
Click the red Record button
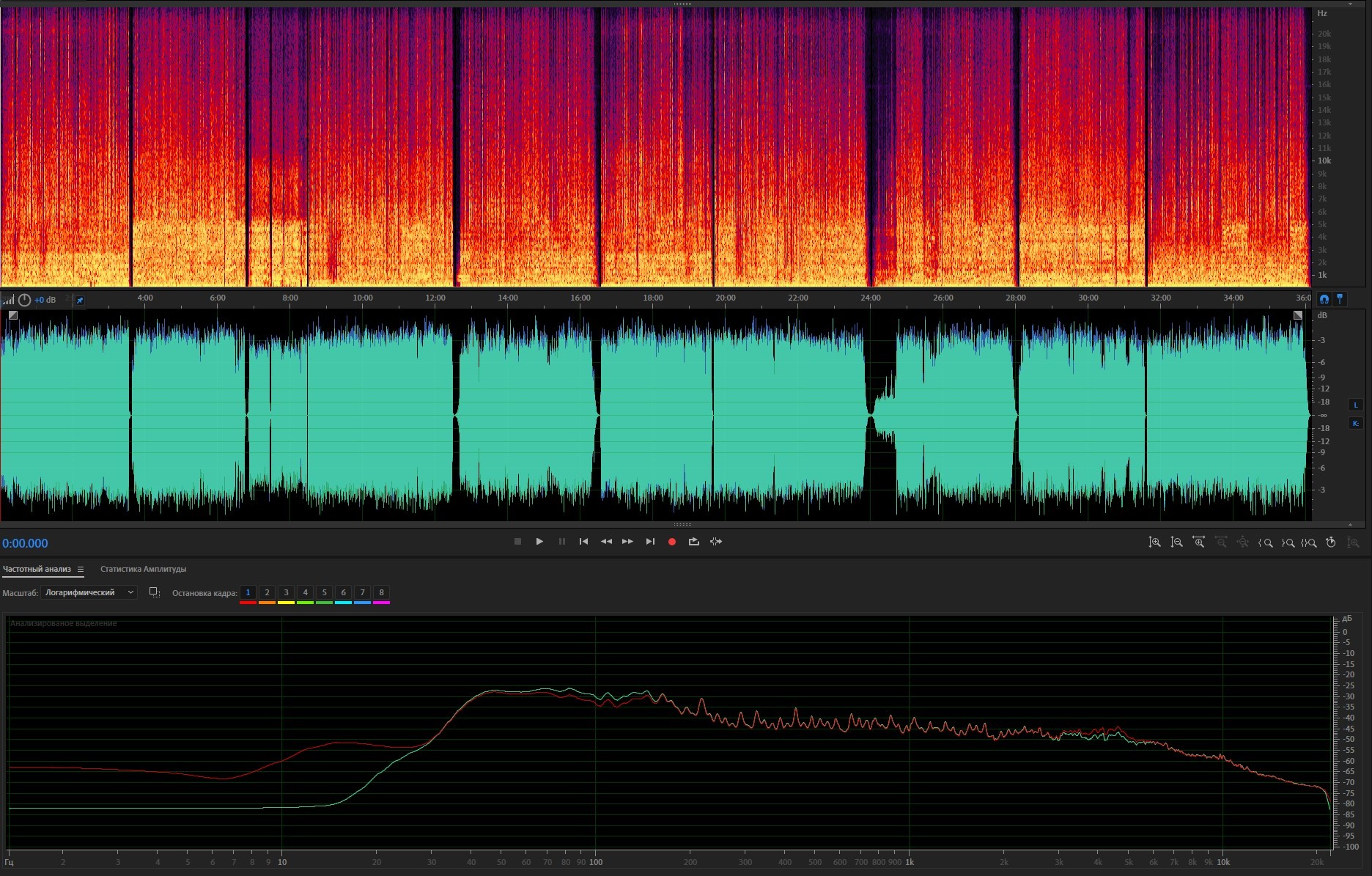(671, 542)
